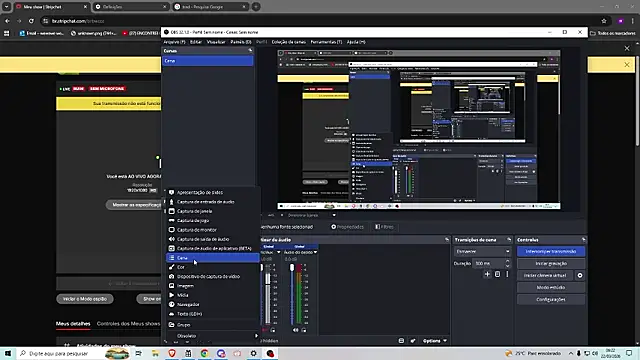Screen dimensions: 640x360
Task: Select the highlighted Cena entry in source menu
Action: tap(212, 258)
